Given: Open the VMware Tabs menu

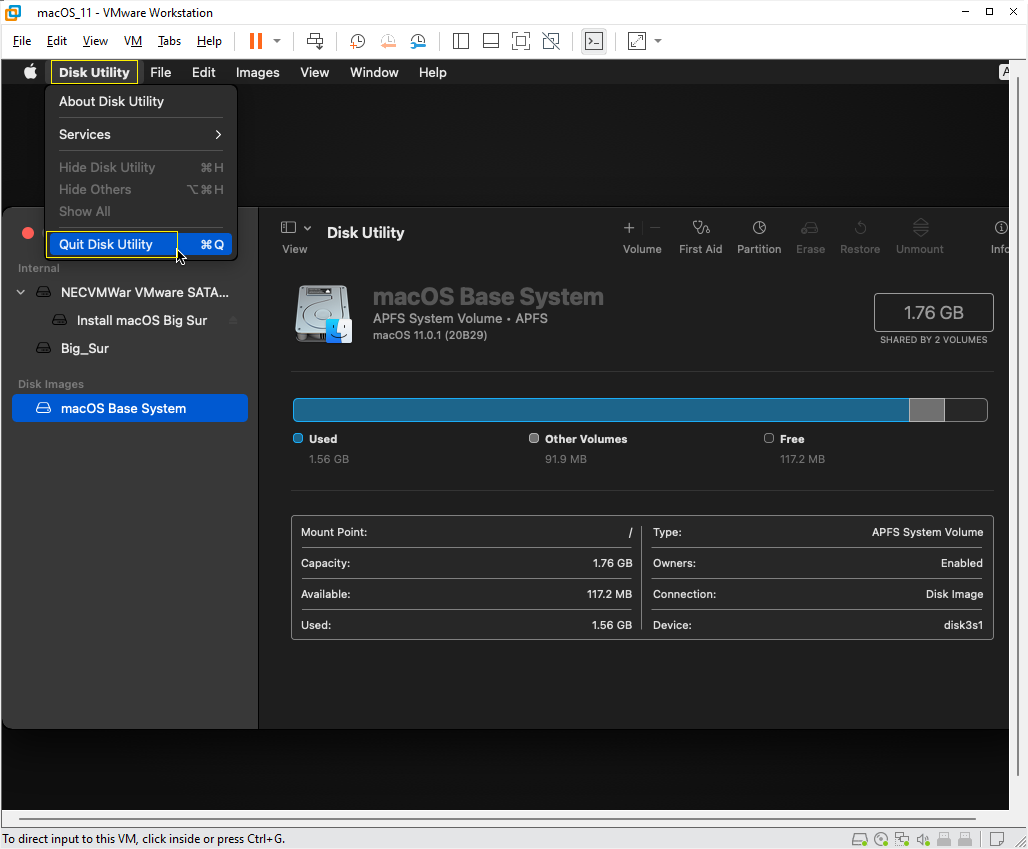Looking at the screenshot, I should [169, 41].
